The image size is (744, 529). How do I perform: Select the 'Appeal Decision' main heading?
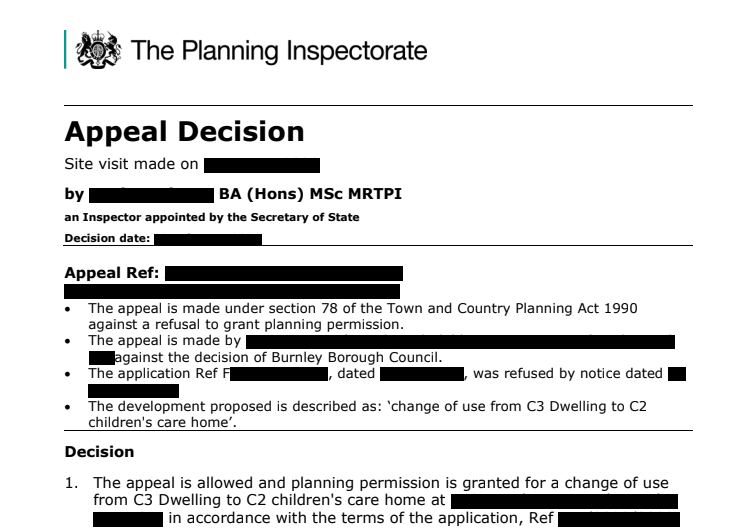[183, 132]
